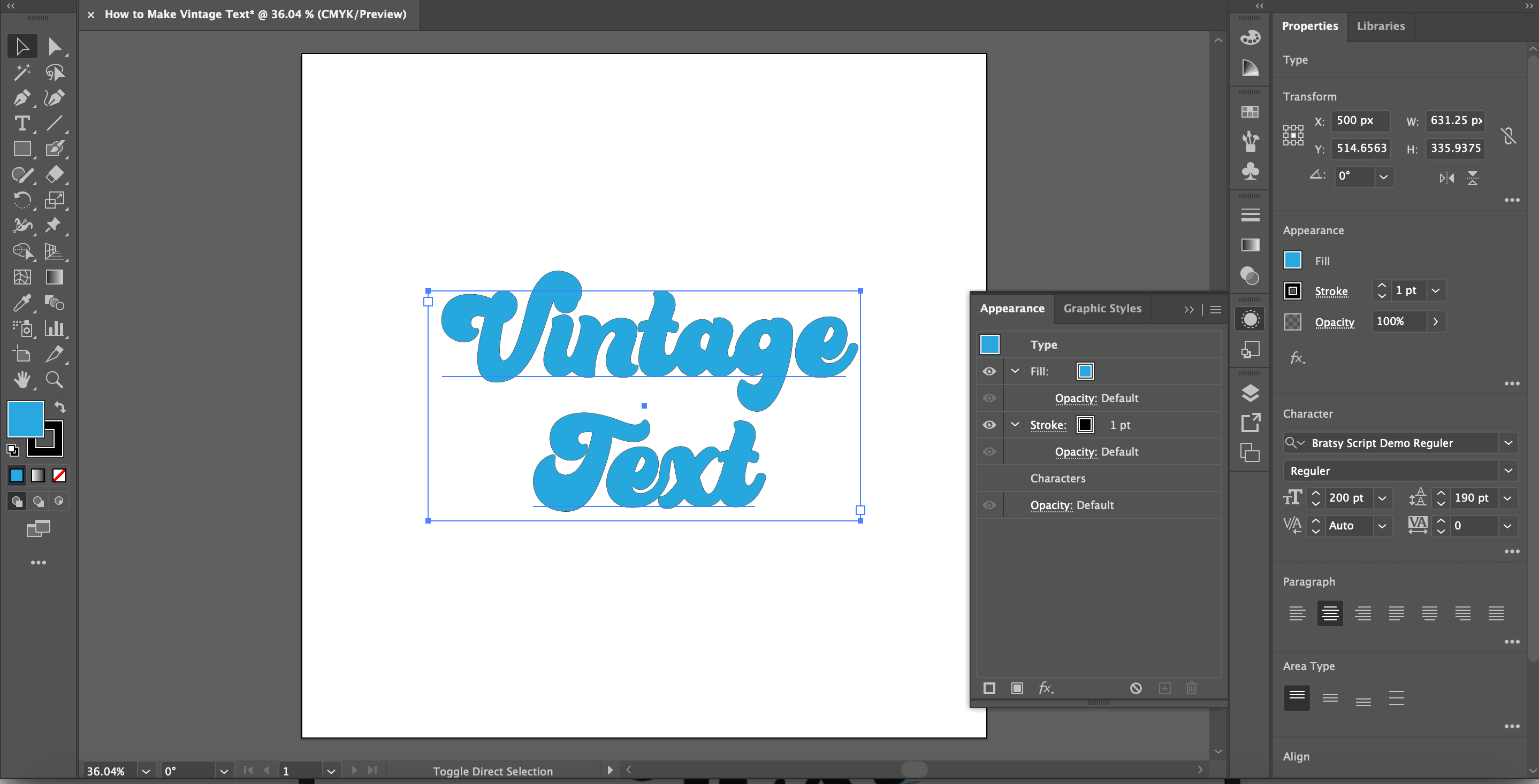Switch to the Graphic Styles tab
This screenshot has height=784, width=1539.
point(1102,308)
